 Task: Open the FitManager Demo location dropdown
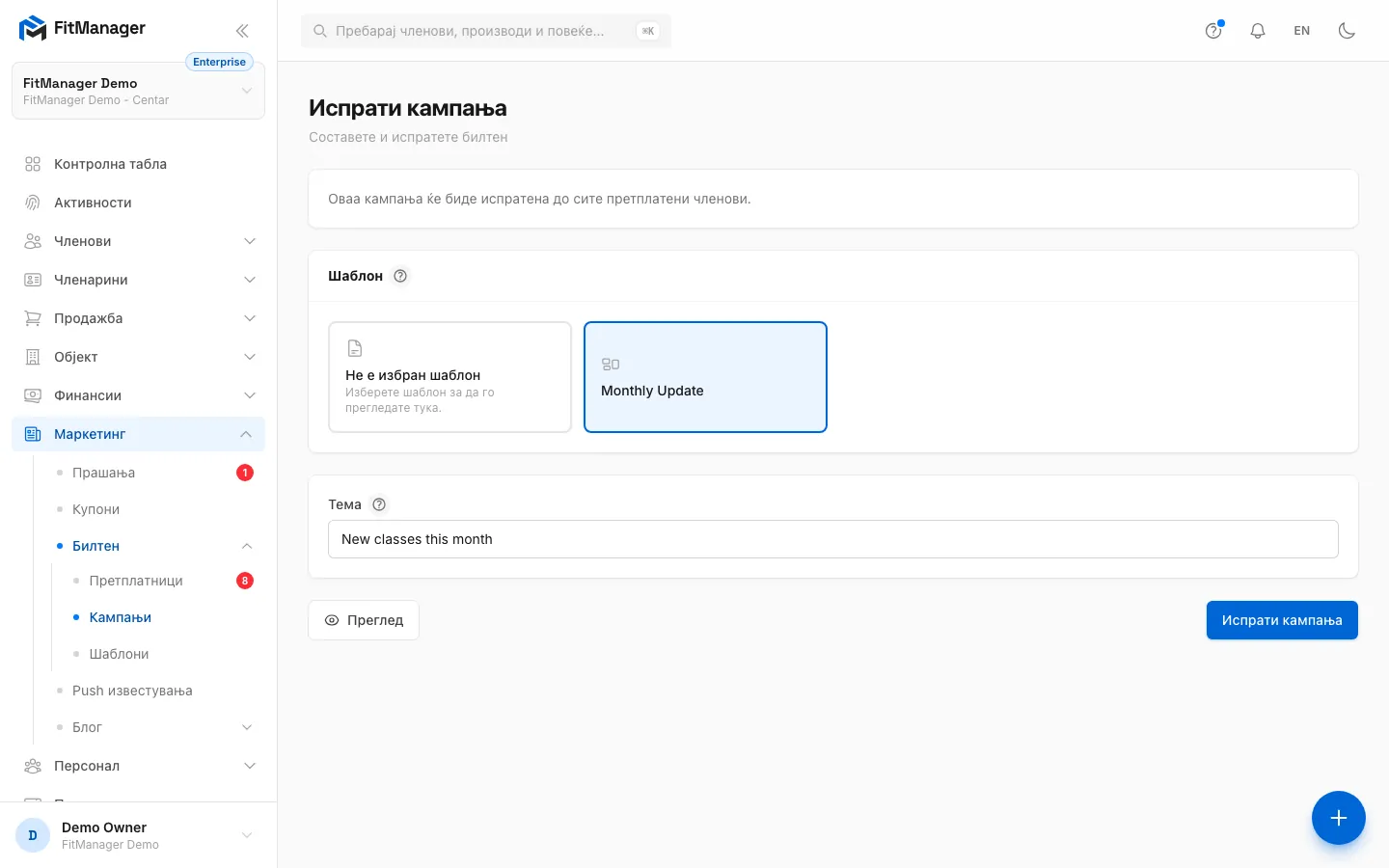(138, 91)
